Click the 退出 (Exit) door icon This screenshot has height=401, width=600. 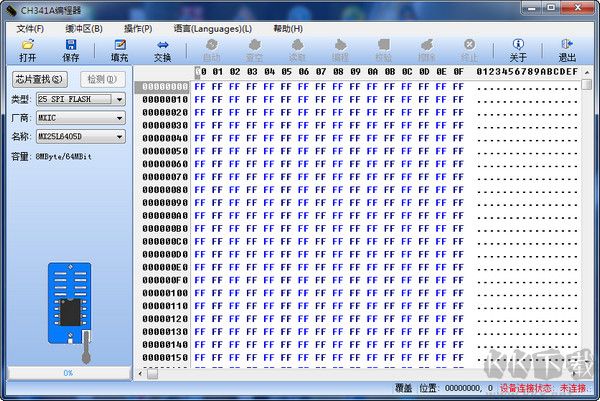pos(567,44)
